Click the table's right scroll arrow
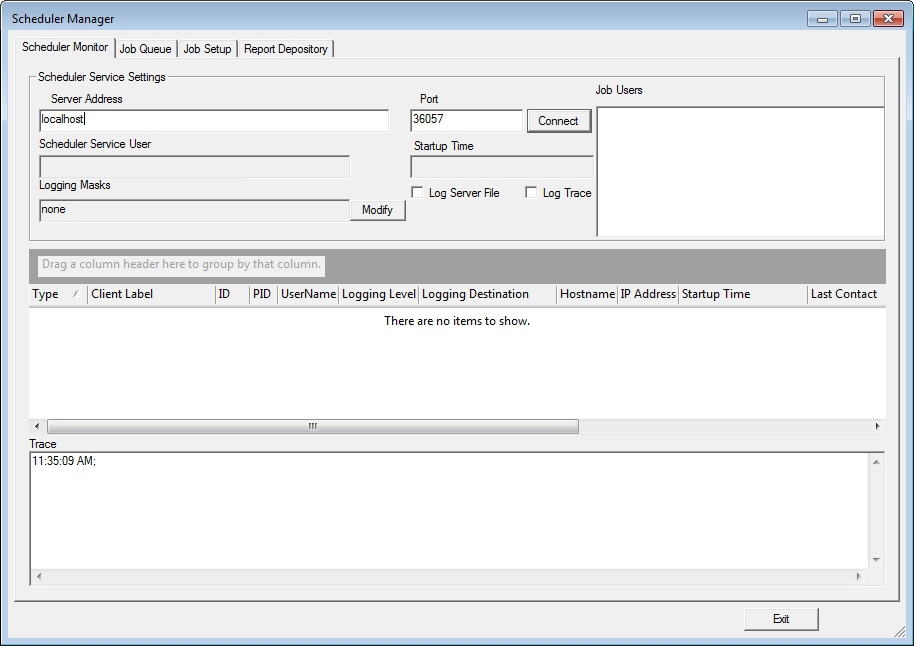The height and width of the screenshot is (646, 914). coord(877,426)
